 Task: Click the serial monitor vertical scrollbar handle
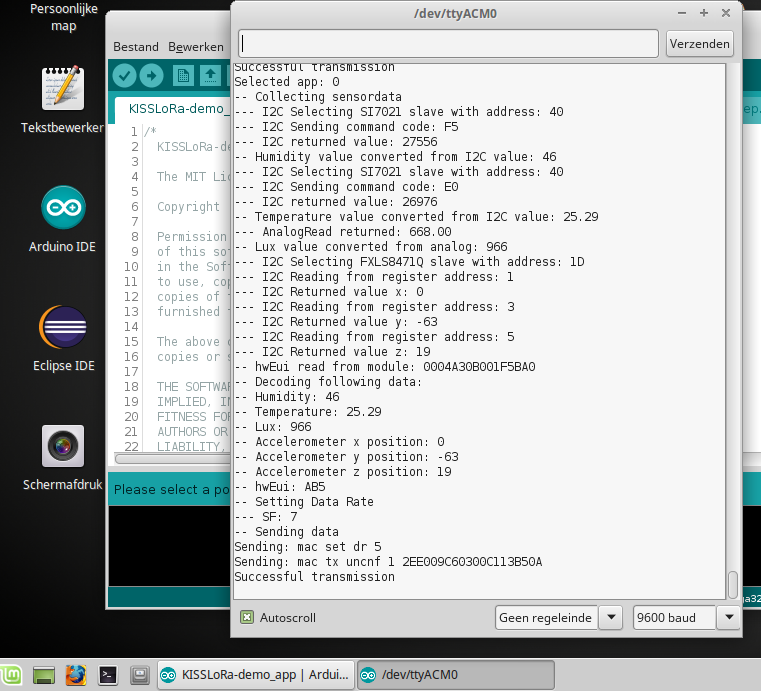coord(733,585)
